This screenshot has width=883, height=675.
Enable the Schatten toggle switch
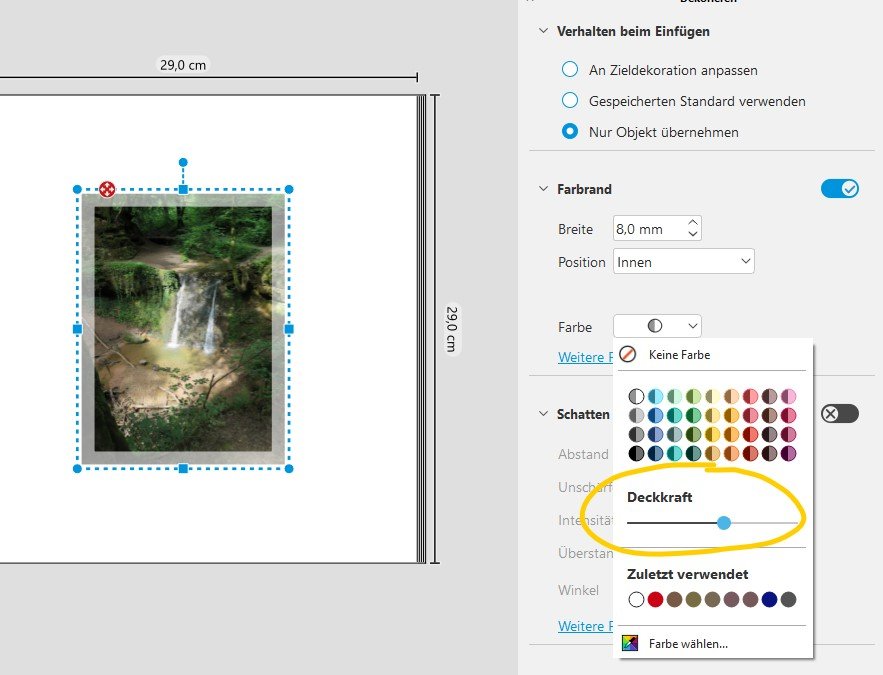tap(839, 414)
